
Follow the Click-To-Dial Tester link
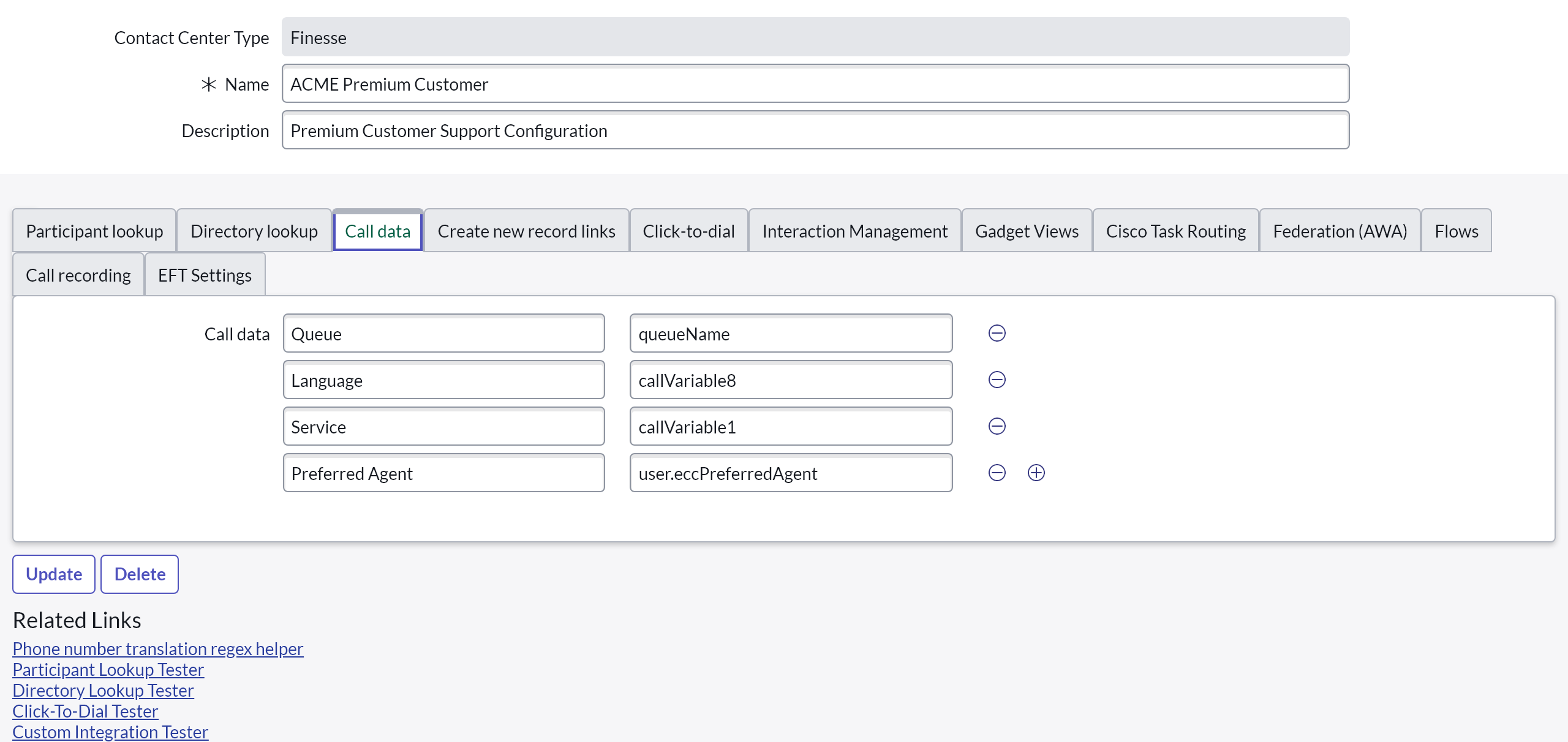point(85,711)
